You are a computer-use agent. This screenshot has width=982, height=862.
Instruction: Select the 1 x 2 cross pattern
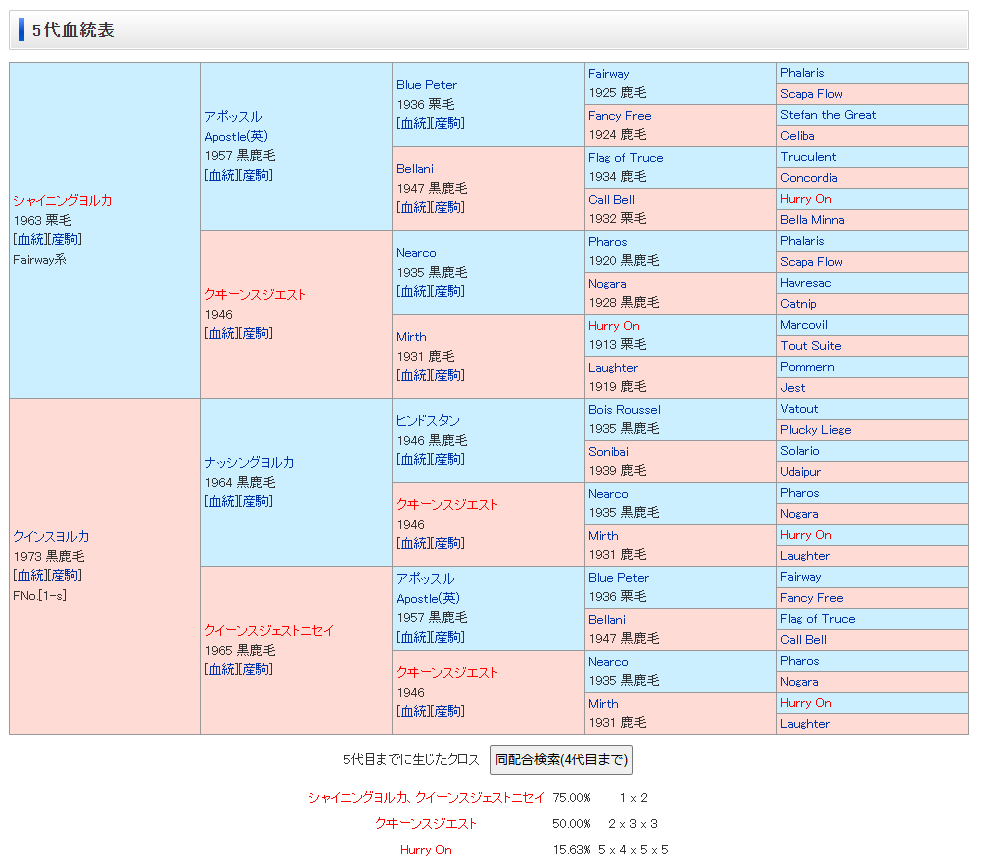(634, 797)
